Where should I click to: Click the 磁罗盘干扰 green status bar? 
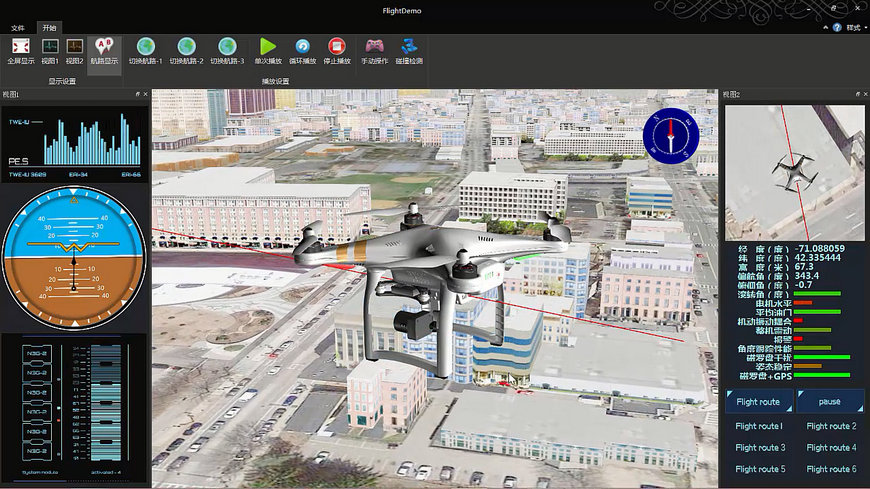click(822, 357)
